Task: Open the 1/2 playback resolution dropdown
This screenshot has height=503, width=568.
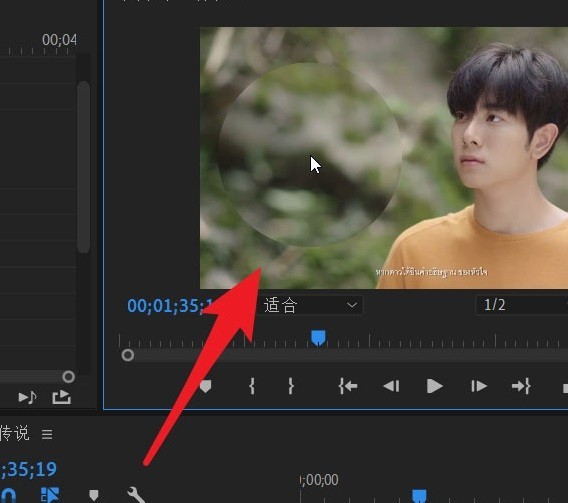Action: pos(522,305)
